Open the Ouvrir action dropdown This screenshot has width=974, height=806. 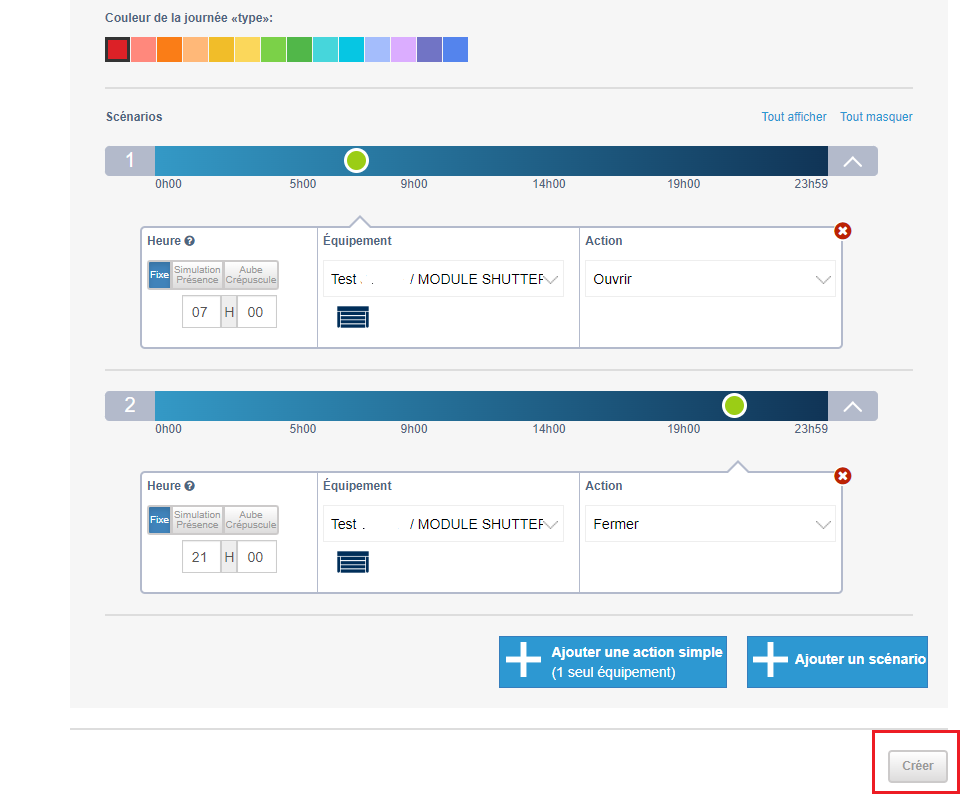pos(710,279)
